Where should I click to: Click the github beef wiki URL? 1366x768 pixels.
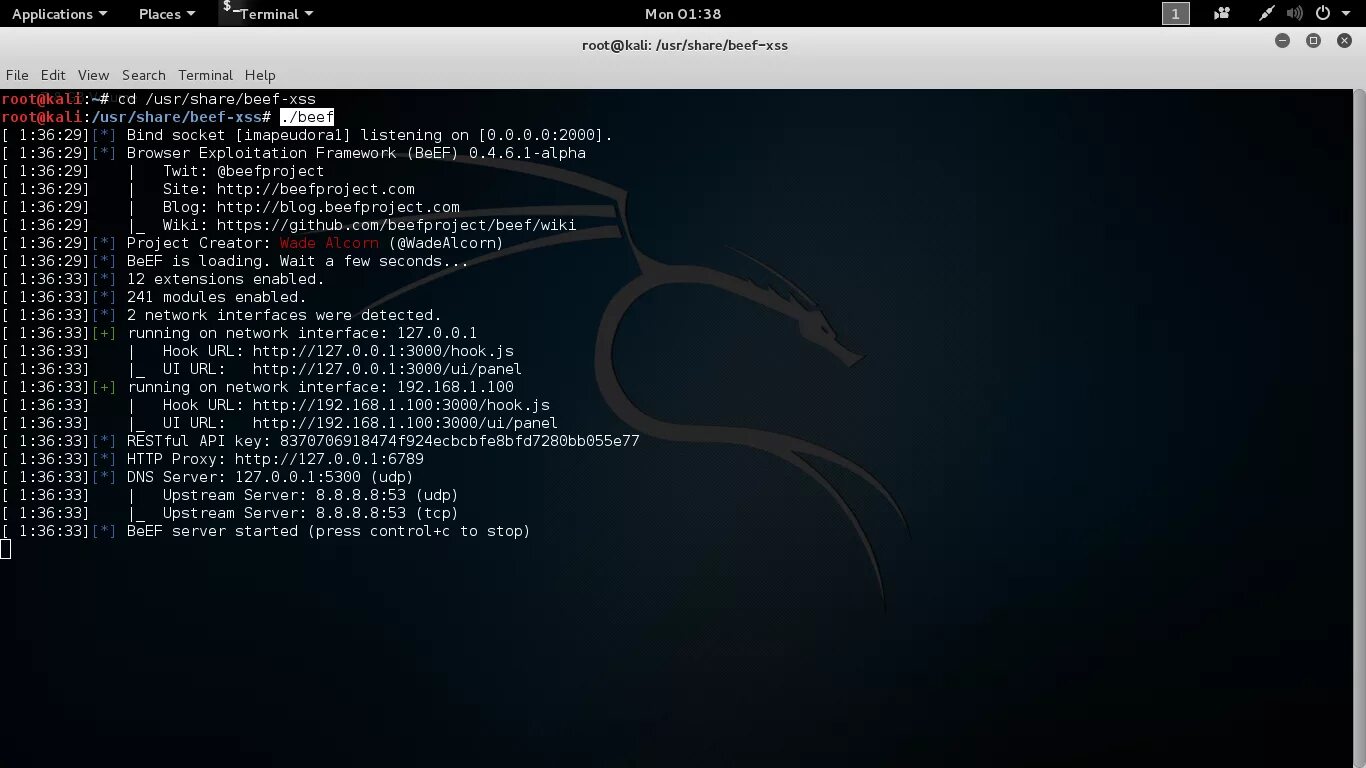tap(397, 225)
